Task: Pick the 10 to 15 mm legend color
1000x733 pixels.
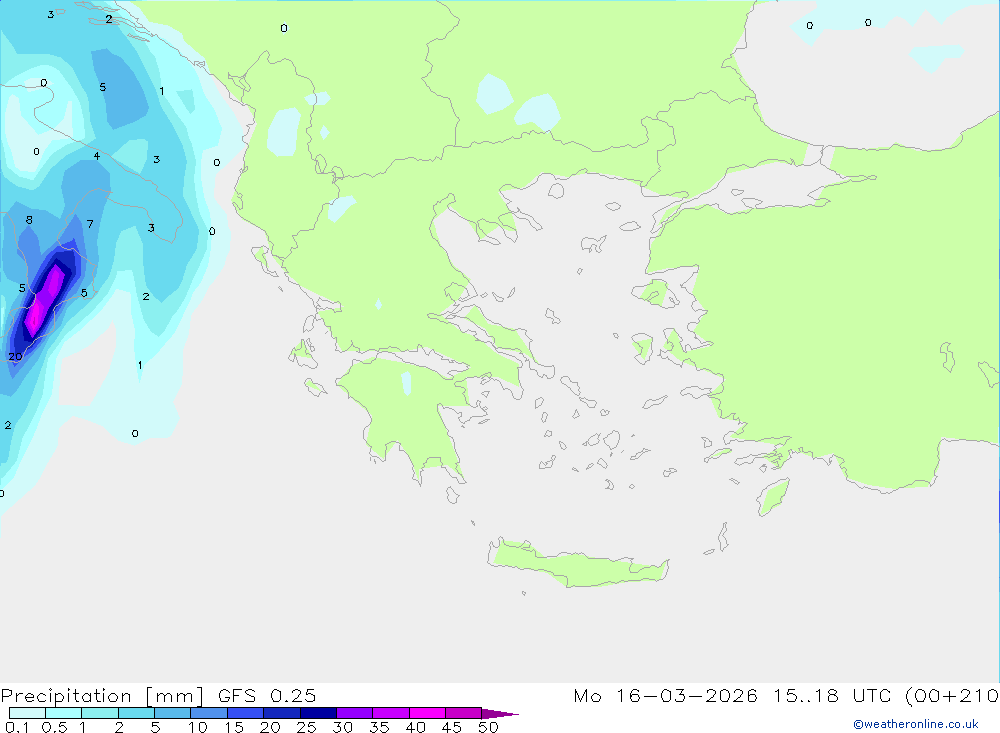Action: coord(209,713)
